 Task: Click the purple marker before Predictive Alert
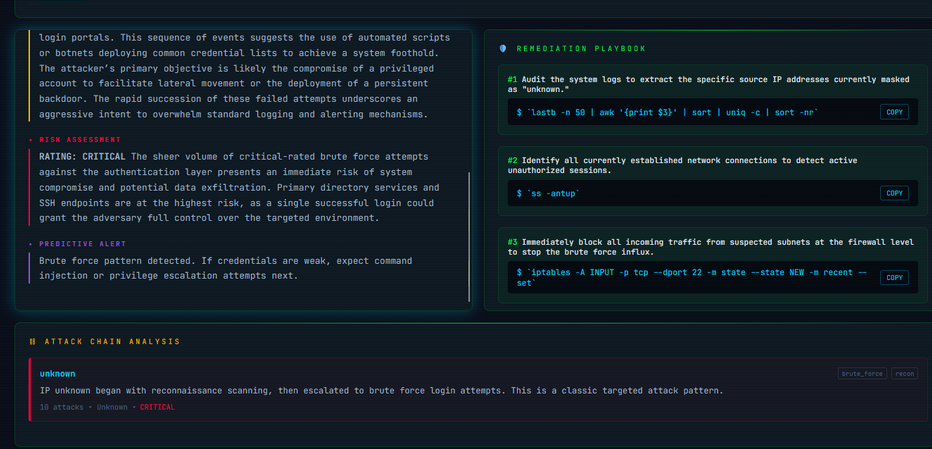click(x=30, y=244)
